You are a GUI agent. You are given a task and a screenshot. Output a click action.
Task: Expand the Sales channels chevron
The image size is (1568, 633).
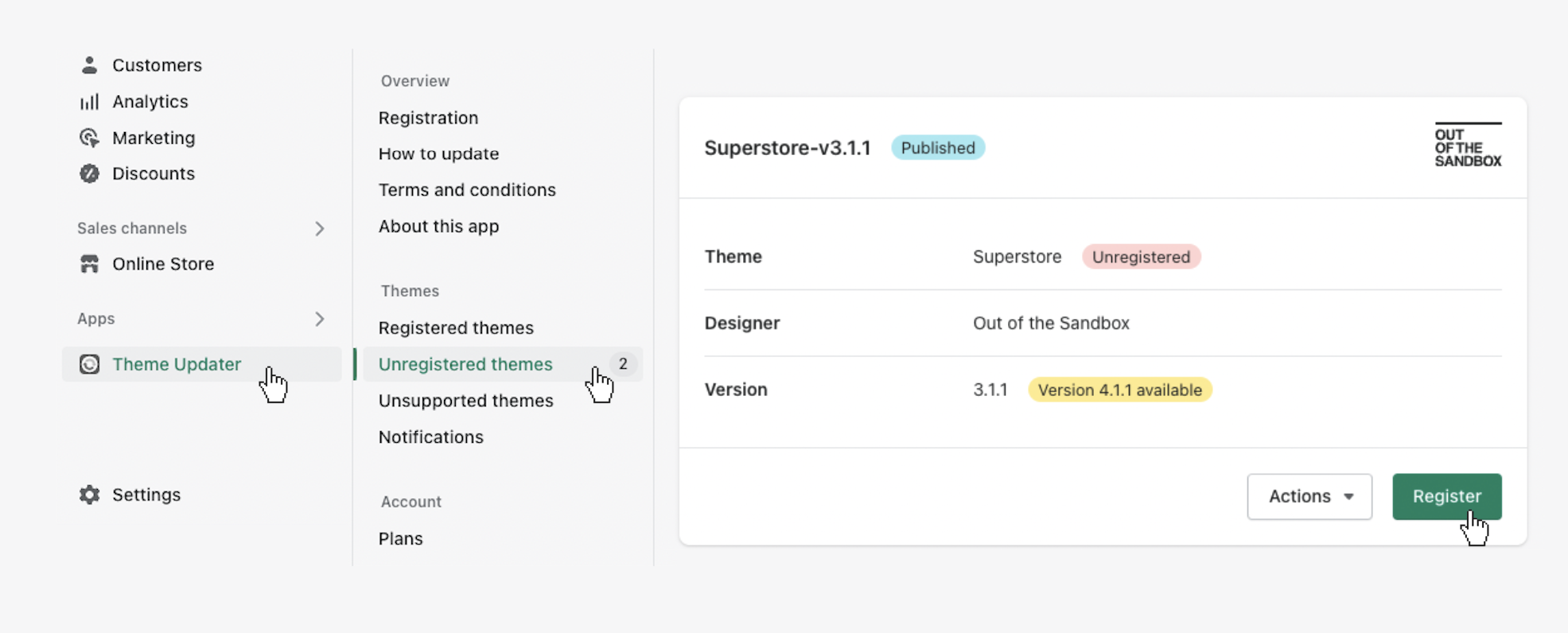(x=320, y=229)
